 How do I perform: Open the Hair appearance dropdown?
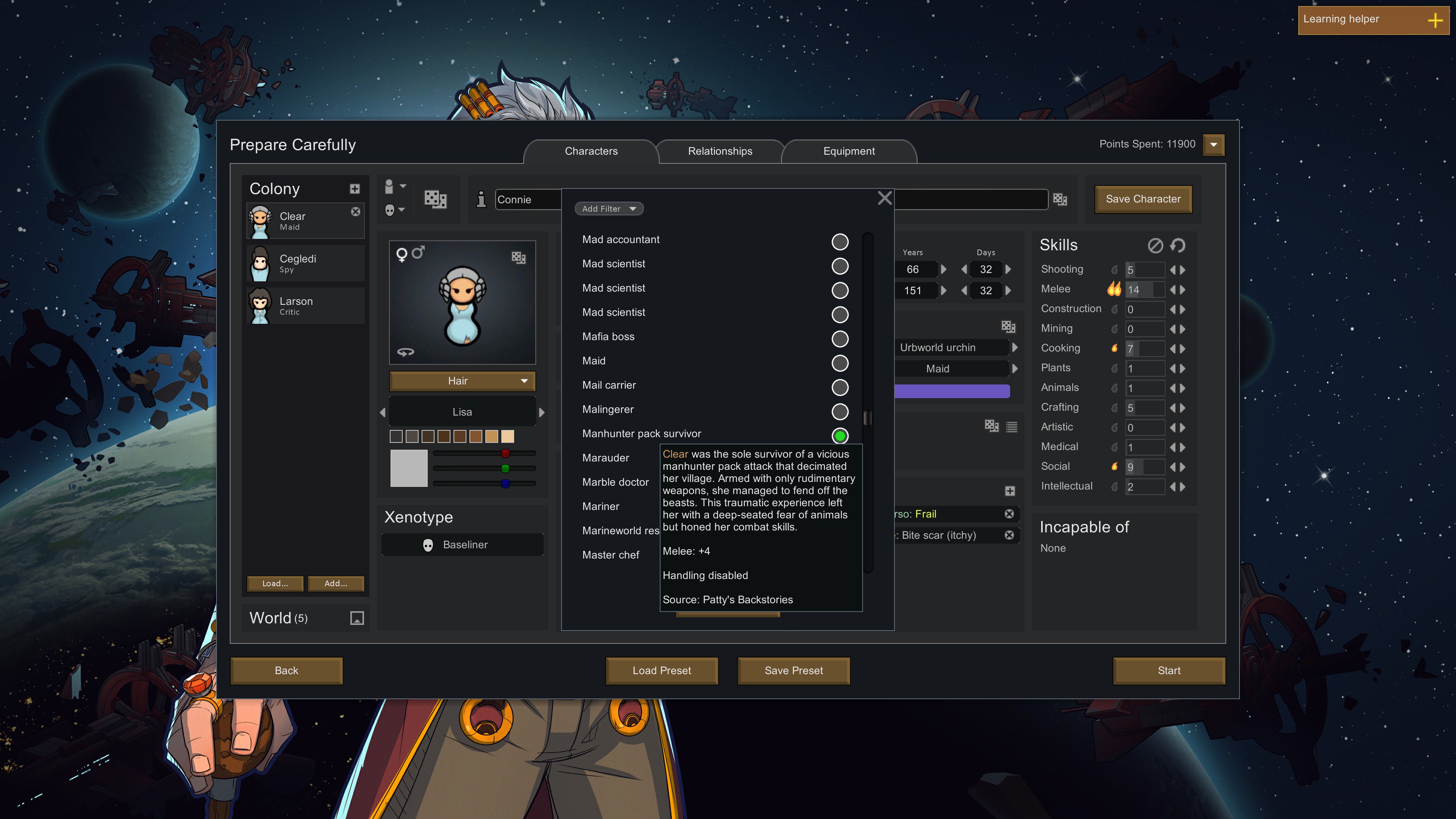tap(462, 381)
